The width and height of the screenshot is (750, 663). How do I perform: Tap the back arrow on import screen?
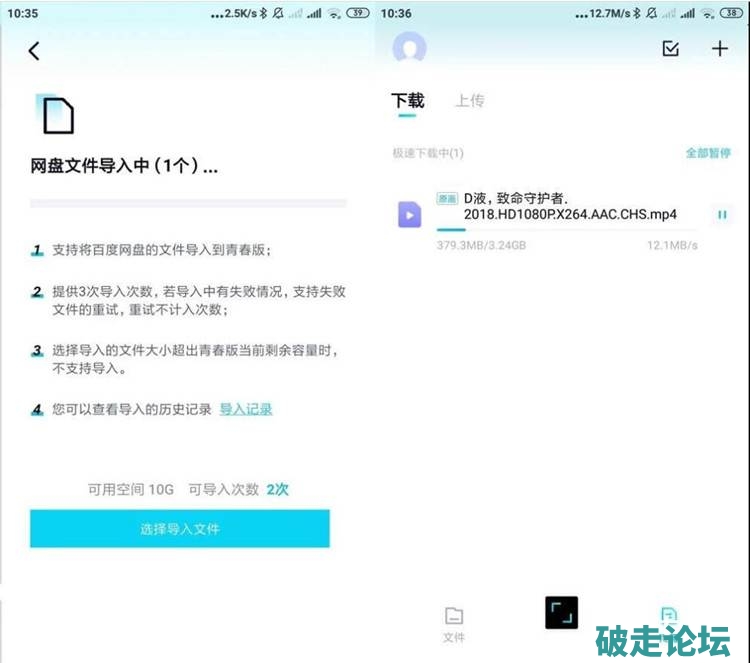34,51
